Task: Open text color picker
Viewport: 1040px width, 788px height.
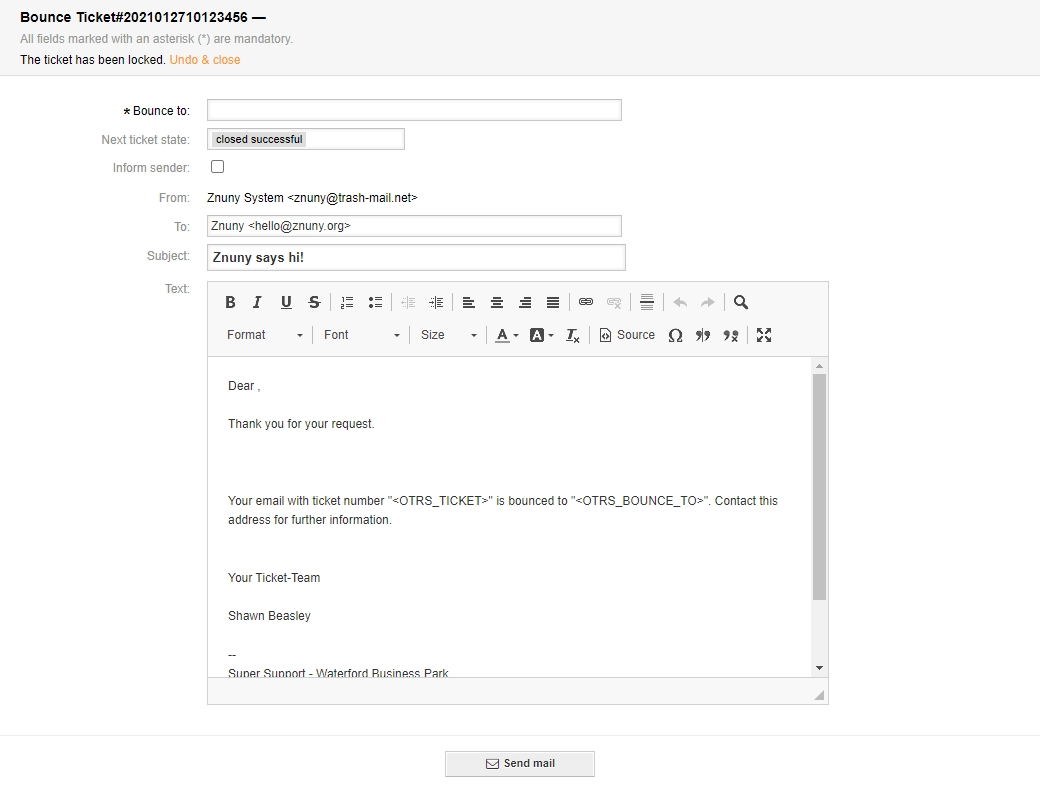Action: tap(506, 335)
